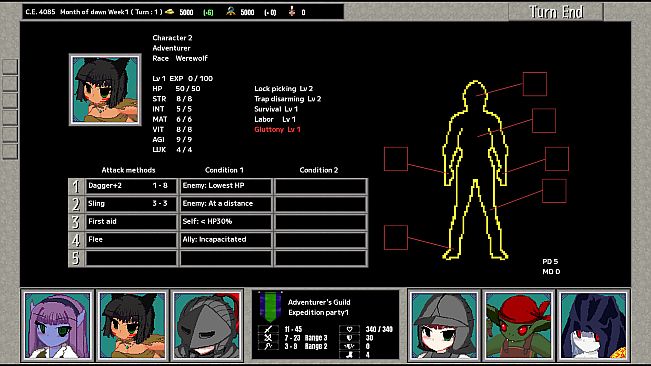Click the large werewolf character portrait

(105, 90)
